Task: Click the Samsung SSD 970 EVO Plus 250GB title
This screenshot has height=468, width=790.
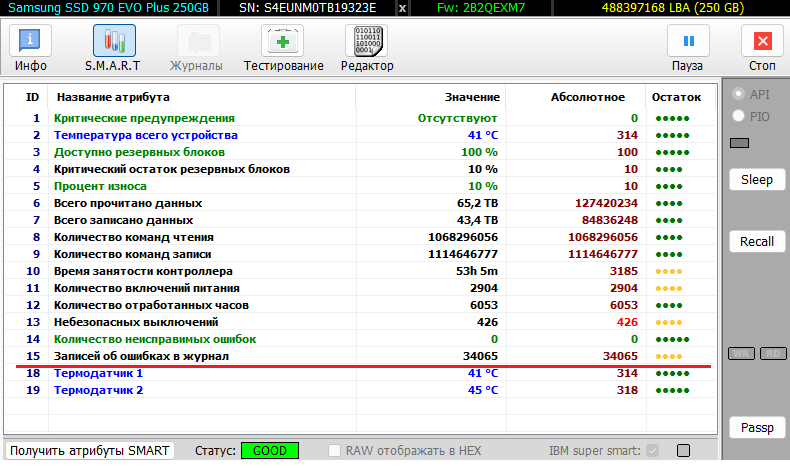Action: click(x=108, y=8)
